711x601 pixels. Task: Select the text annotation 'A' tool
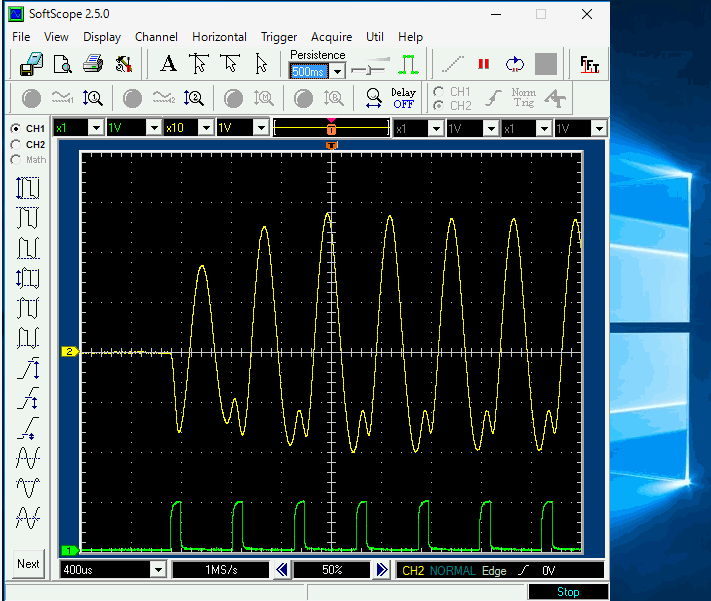pyautogui.click(x=168, y=65)
